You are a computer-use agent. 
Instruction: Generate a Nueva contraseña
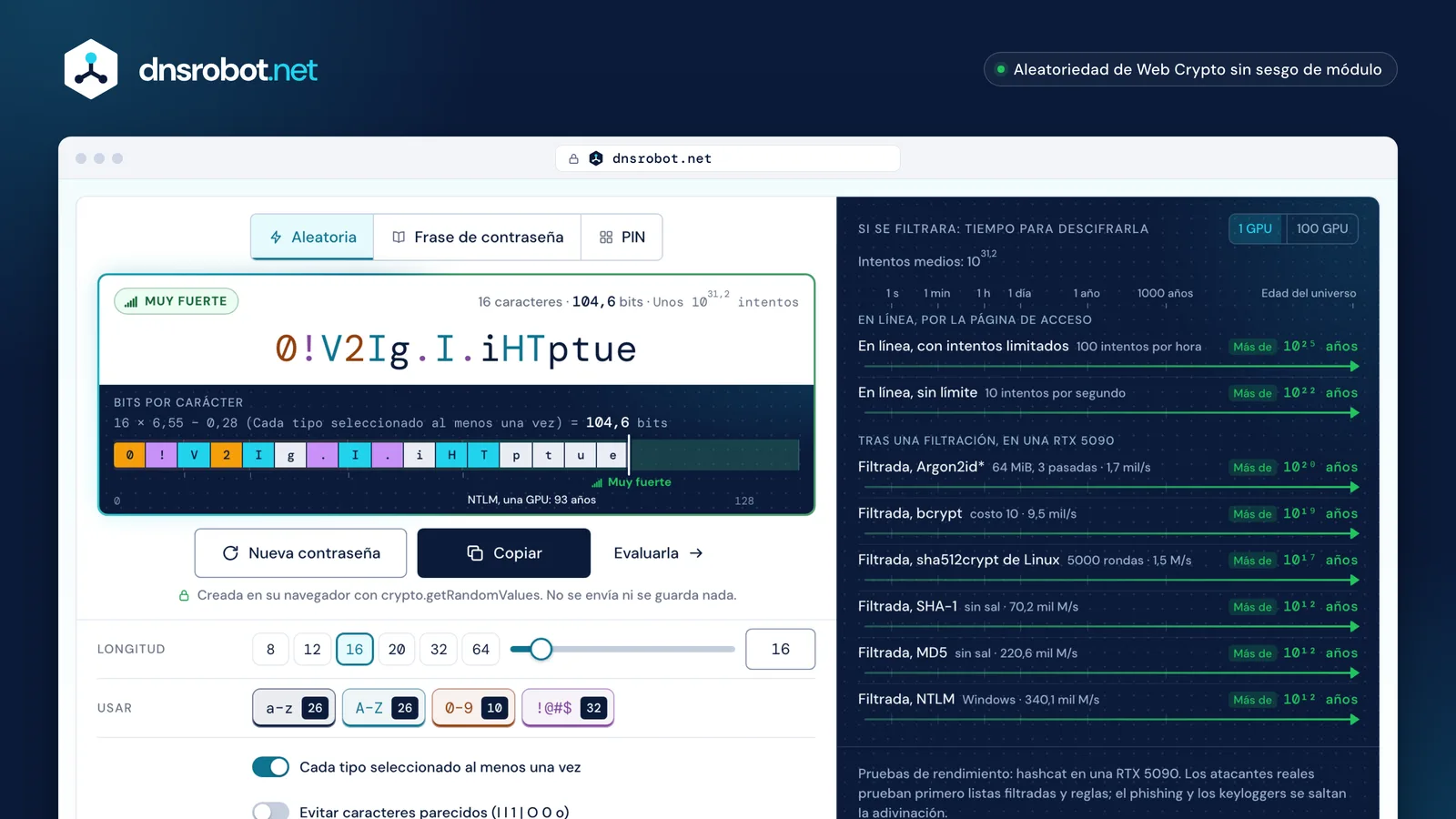pos(300,553)
